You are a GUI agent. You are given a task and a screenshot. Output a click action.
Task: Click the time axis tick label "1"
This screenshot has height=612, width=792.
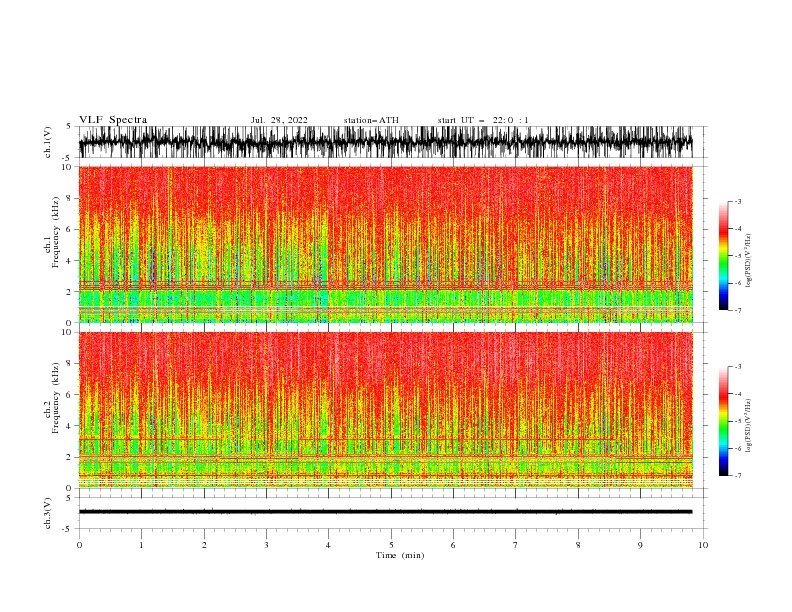coord(141,545)
